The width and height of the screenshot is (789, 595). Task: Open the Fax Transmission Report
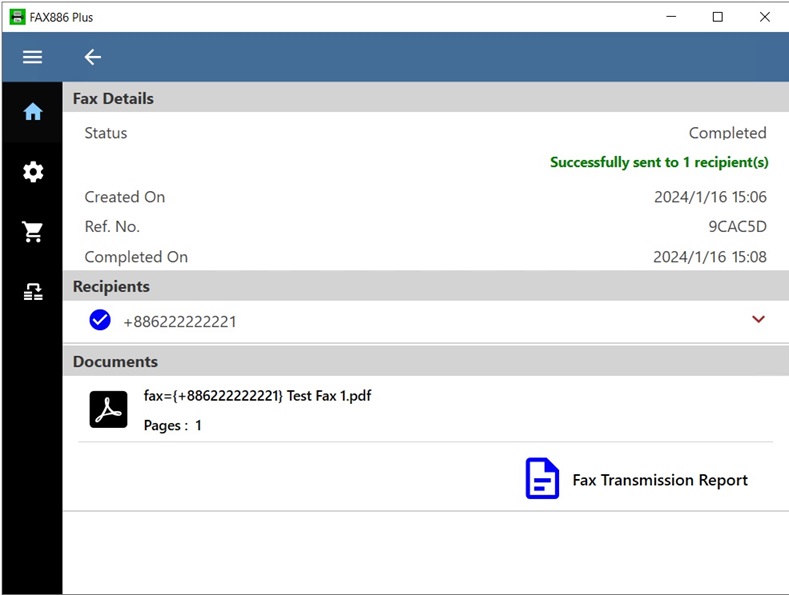coord(660,480)
